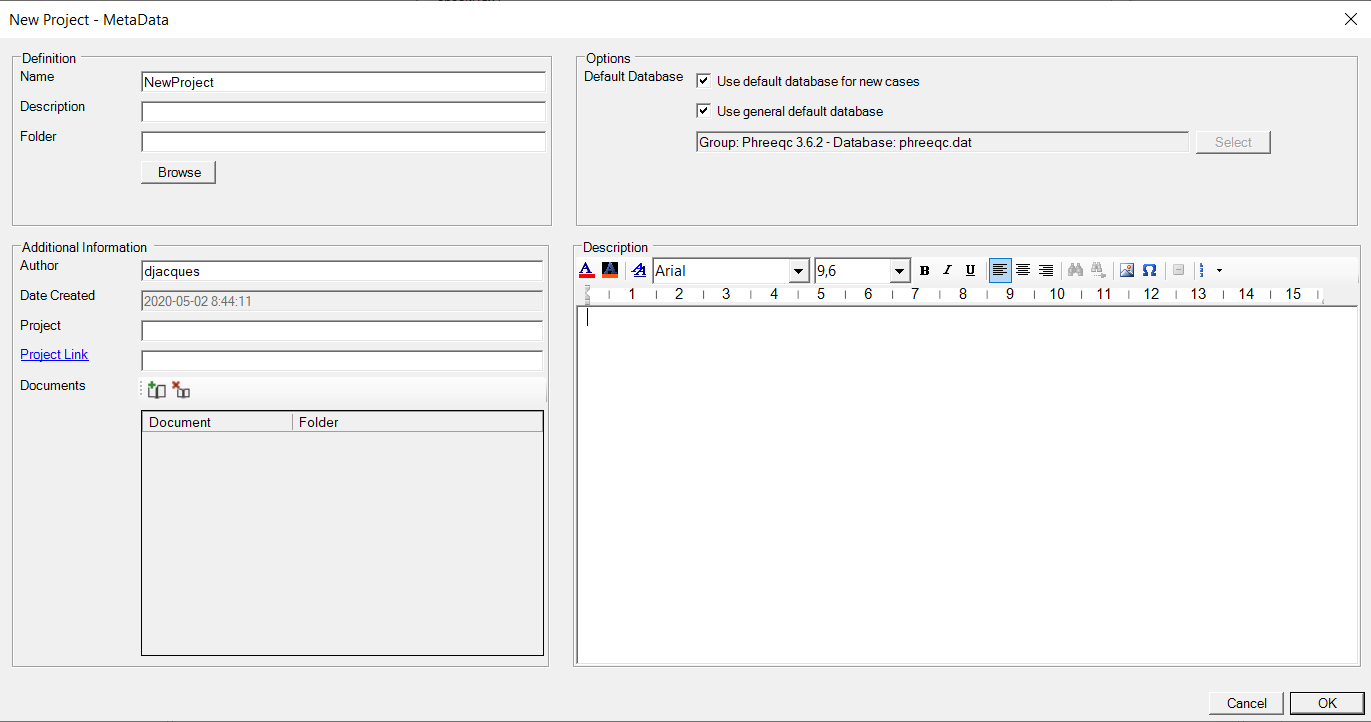1371x722 pixels.
Task: Uncheck Use default database for new cases
Action: pyautogui.click(x=704, y=81)
